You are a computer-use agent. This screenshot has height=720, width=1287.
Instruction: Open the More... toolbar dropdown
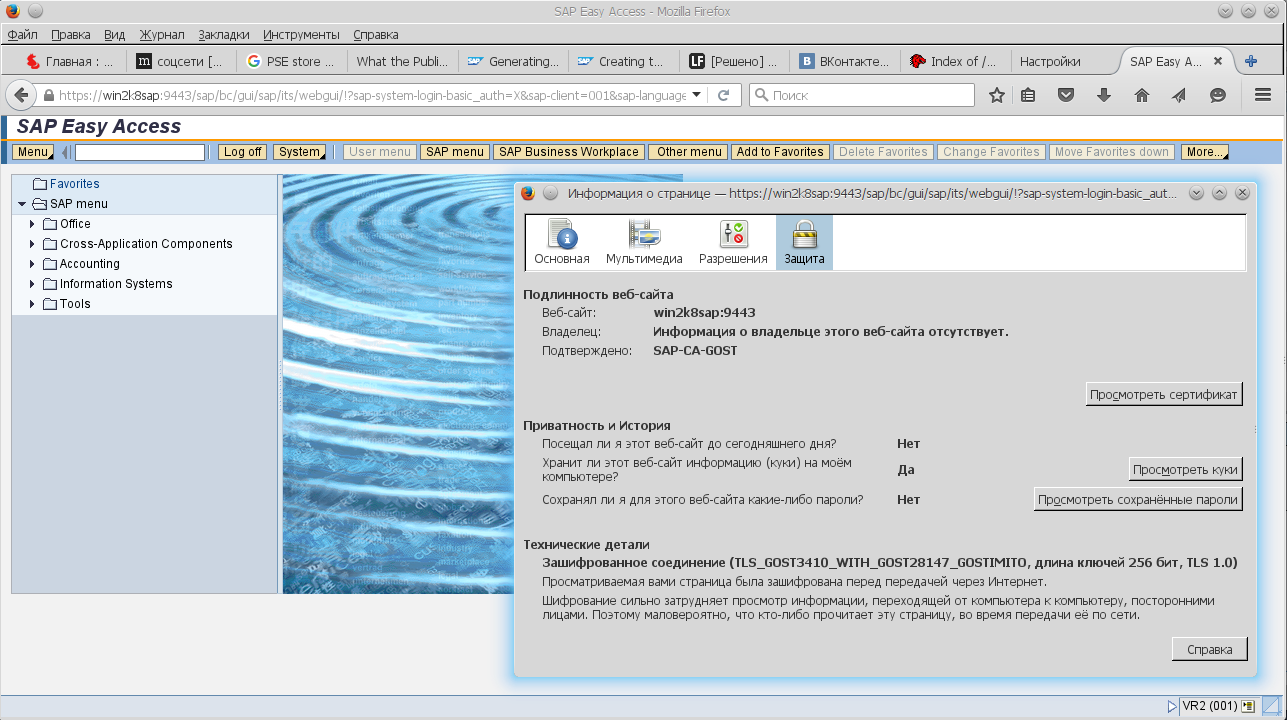[1204, 152]
